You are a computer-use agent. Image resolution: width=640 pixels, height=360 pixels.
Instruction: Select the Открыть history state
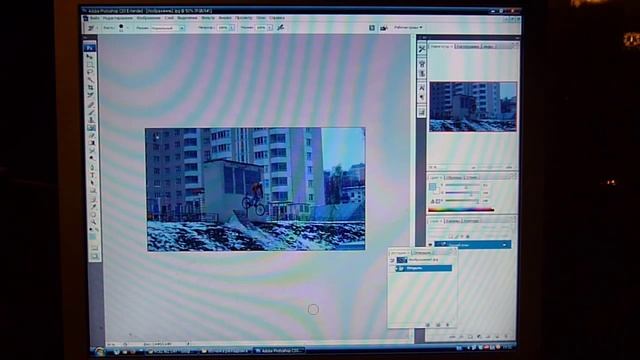click(x=424, y=268)
